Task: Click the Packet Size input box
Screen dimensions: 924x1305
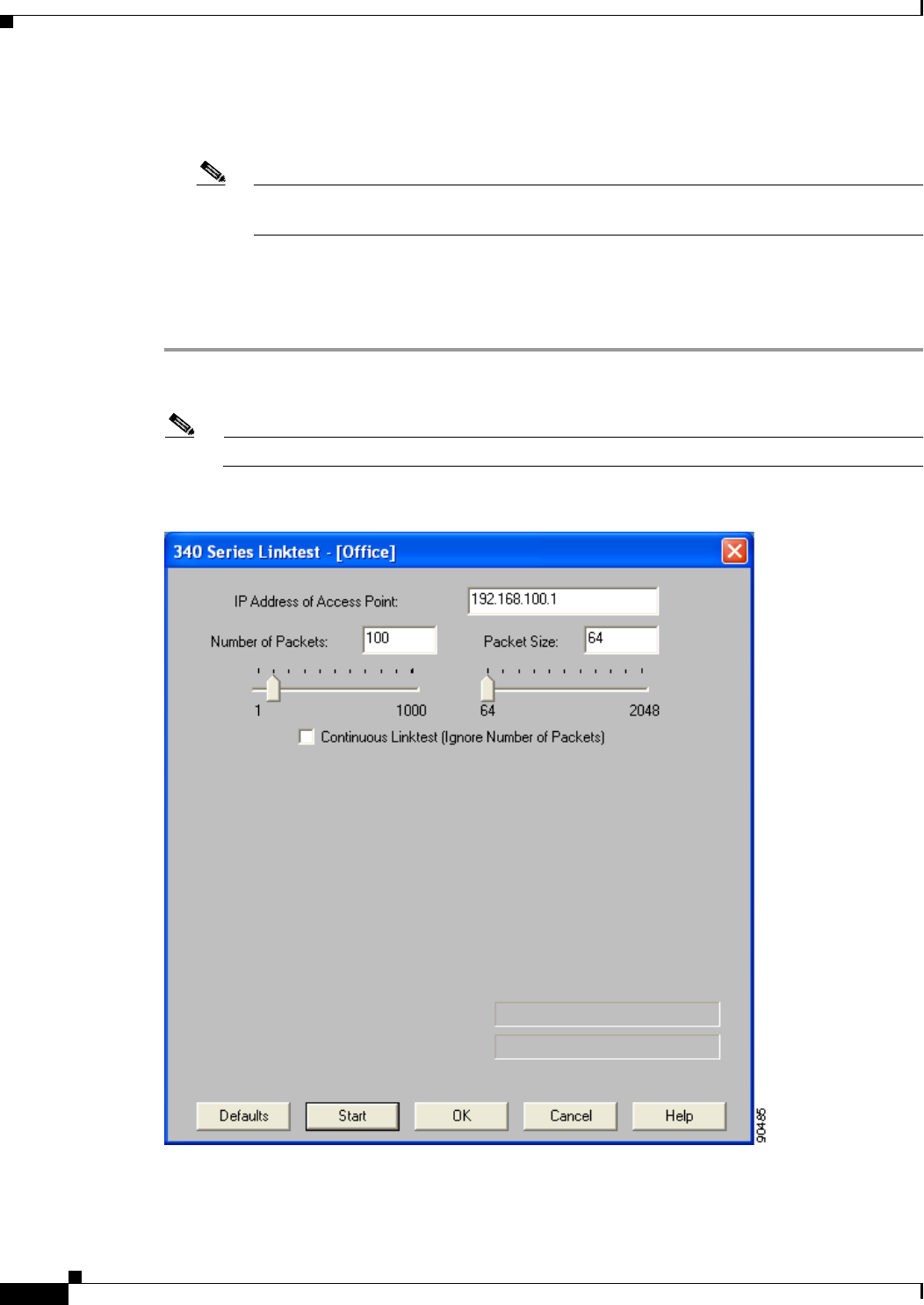Action: click(x=622, y=640)
